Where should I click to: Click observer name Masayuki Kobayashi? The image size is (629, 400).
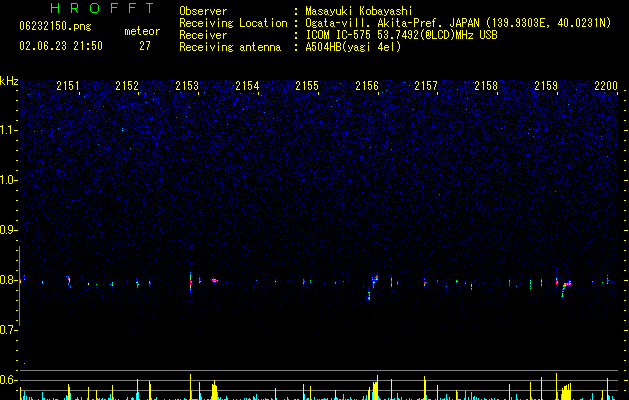click(x=359, y=11)
